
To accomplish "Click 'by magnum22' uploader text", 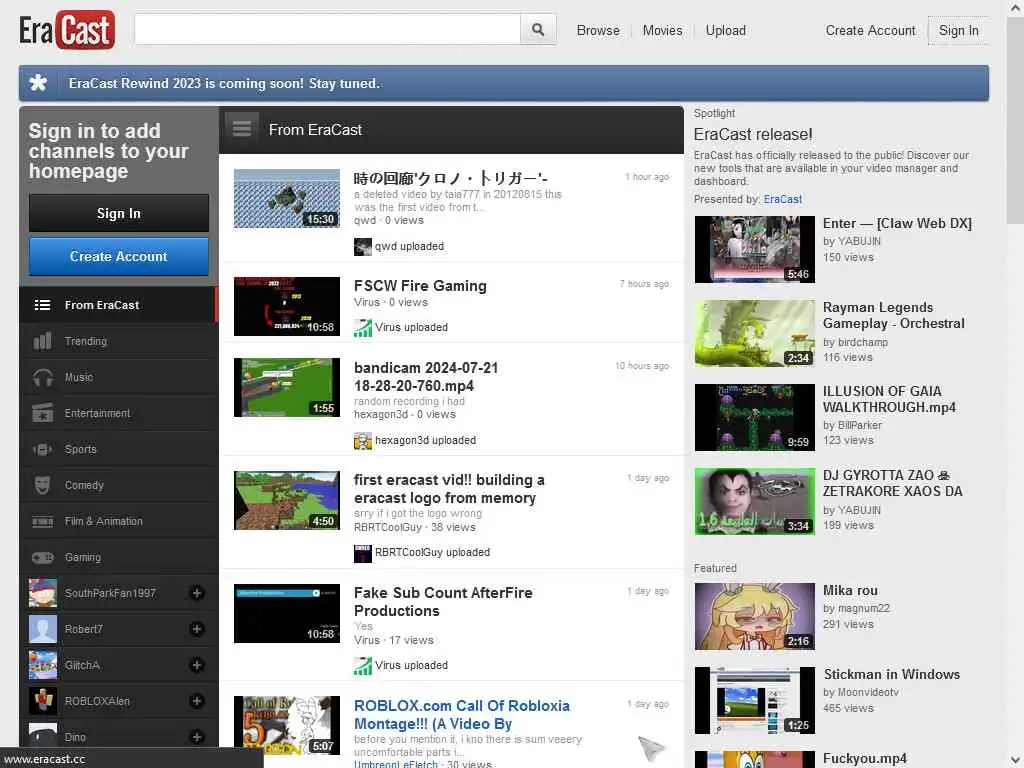I will click(856, 608).
